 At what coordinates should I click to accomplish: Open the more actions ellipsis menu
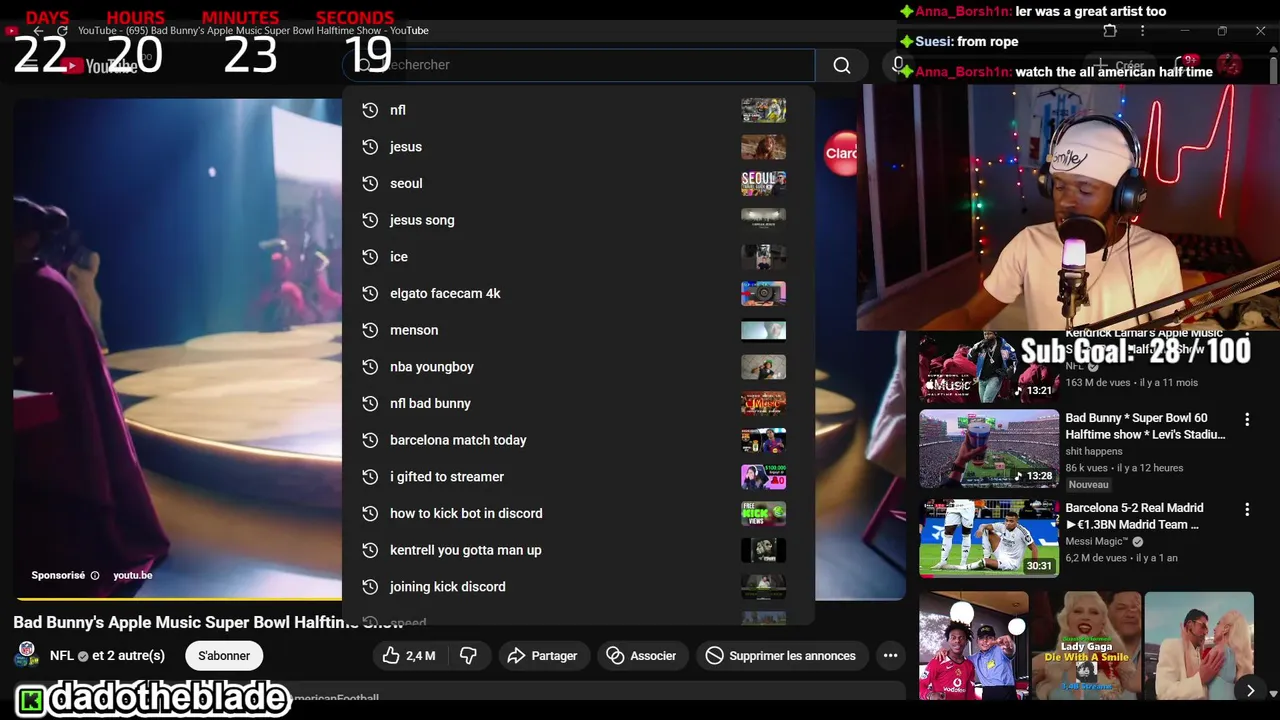(890, 656)
